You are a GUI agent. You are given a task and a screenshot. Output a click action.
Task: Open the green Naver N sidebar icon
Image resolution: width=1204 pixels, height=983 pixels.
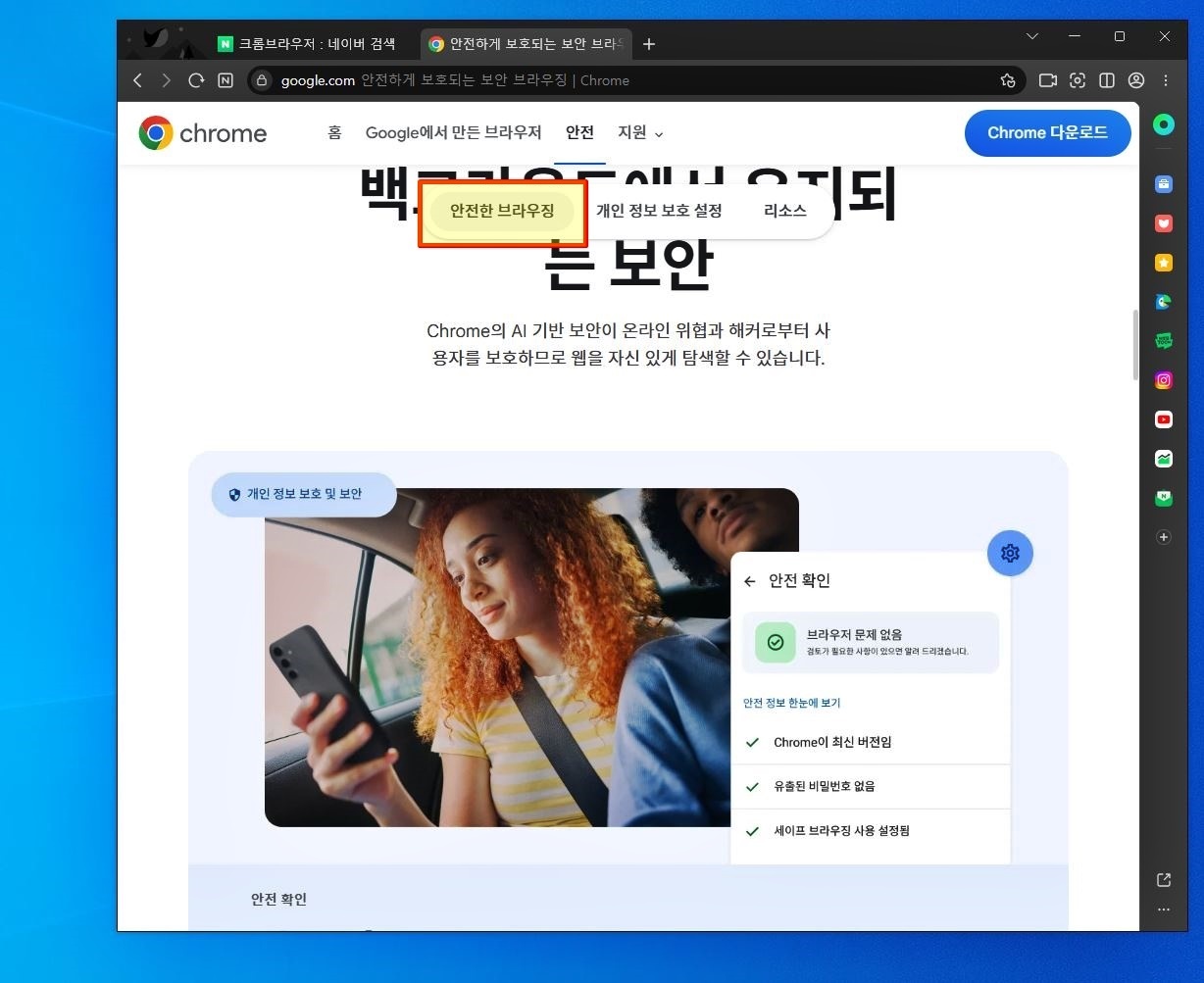pos(1164,498)
